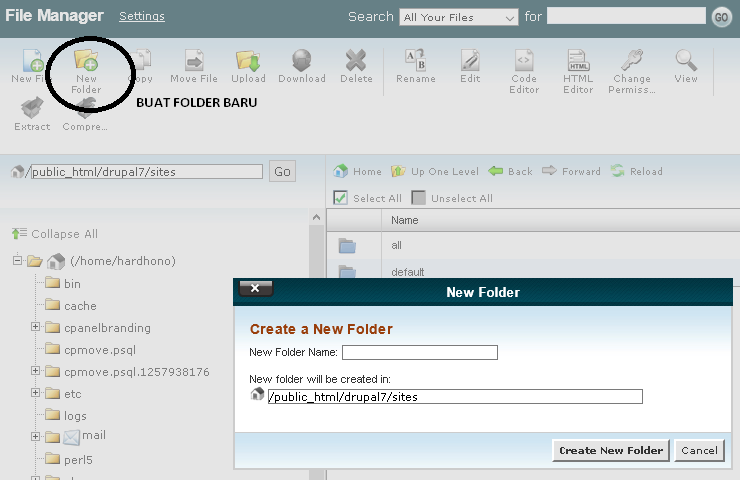Viewport: 740px width, 480px height.
Task: Open the Code Editor tool
Action: [524, 64]
